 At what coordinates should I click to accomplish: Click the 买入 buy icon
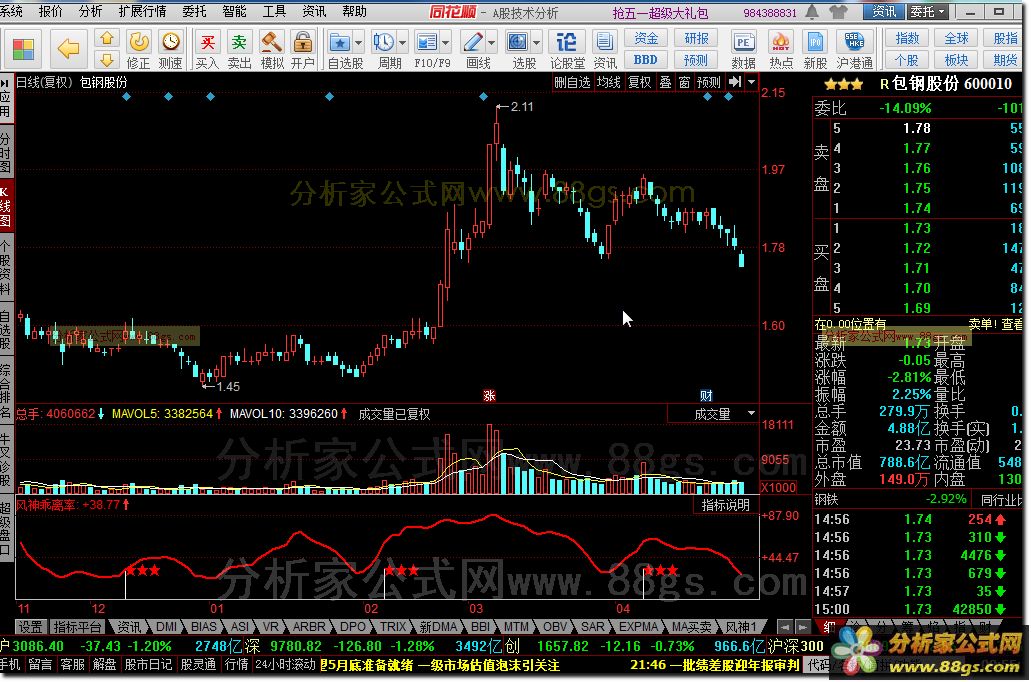coord(207,49)
